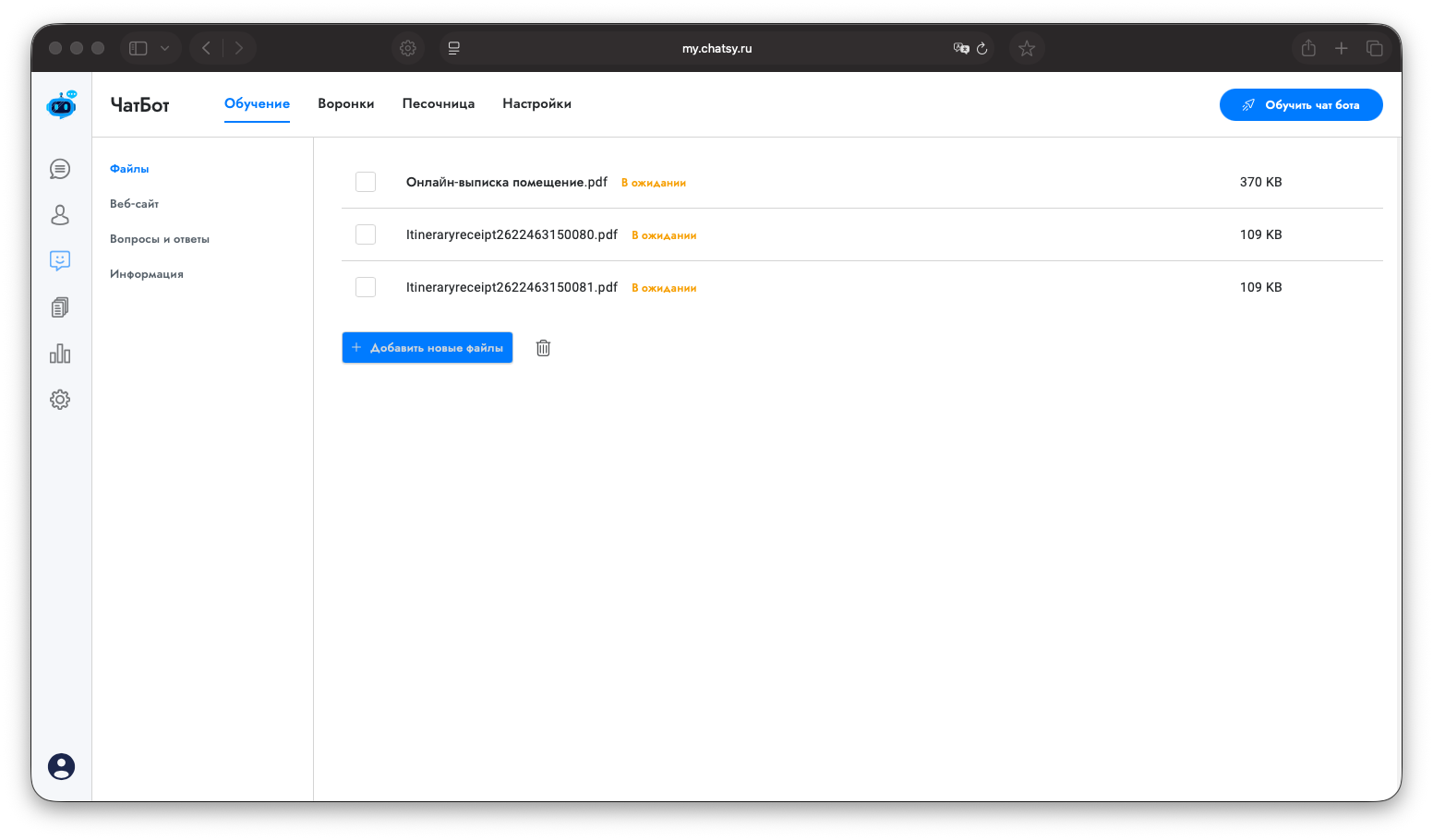Open the settings gear in left sidebar
Screen dimensions: 1433x840
60,400
